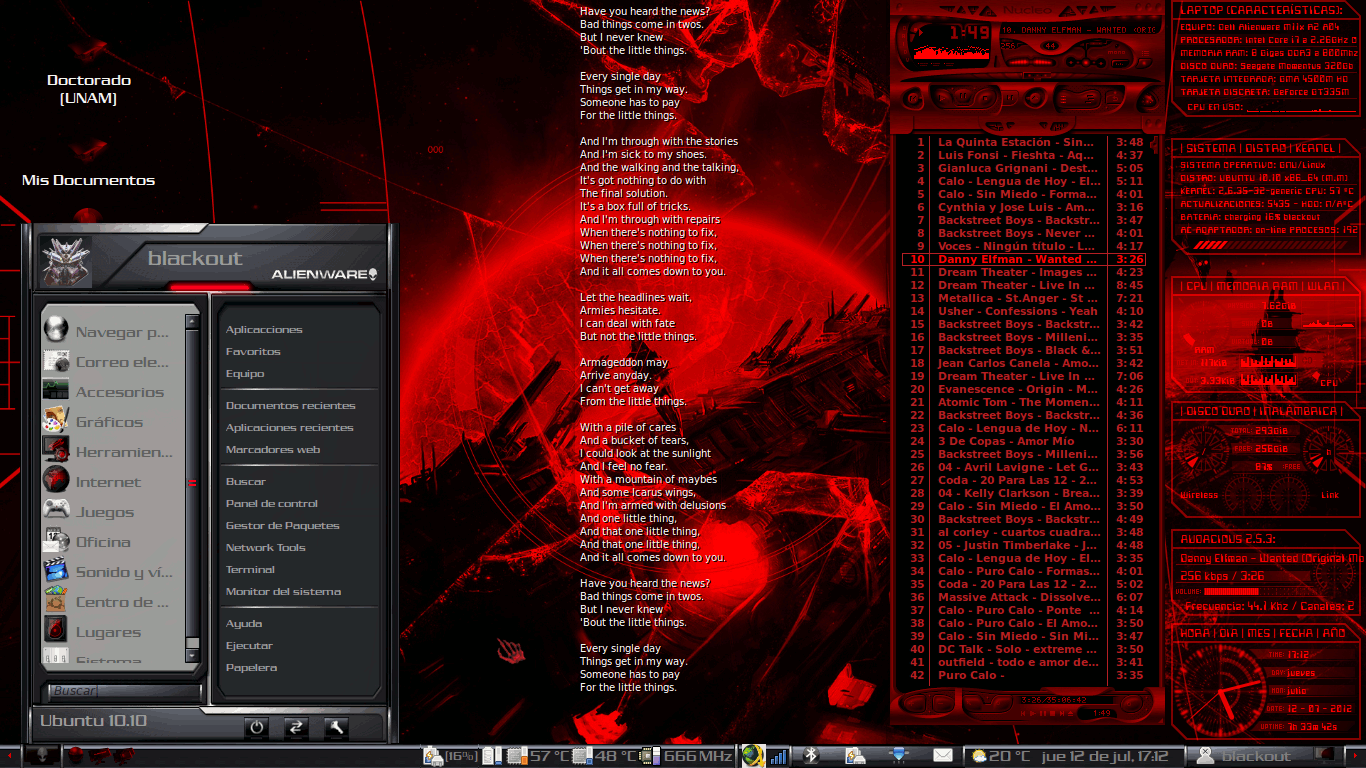Click the signal bars tray icon
Viewport: 1366px width, 768px height.
pos(779,757)
